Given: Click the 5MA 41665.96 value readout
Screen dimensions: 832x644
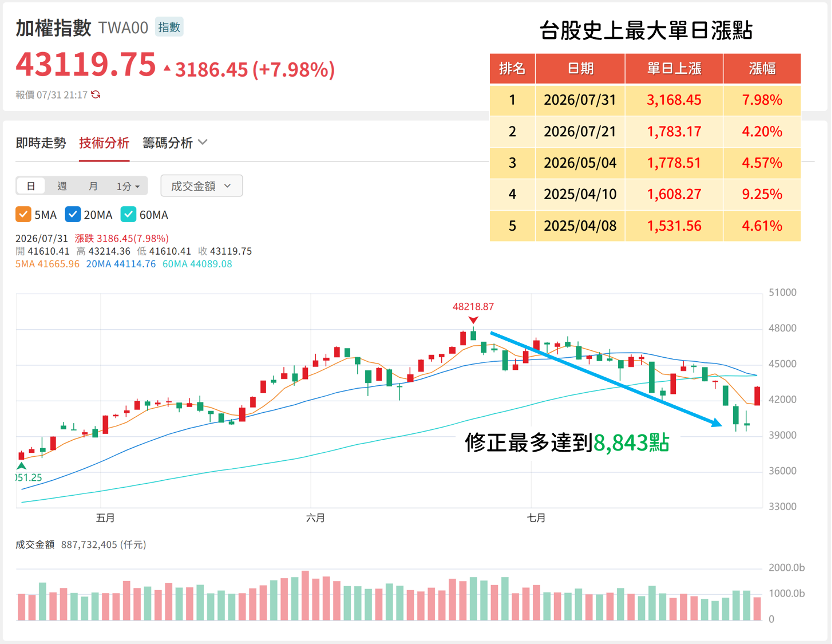Looking at the screenshot, I should (47, 264).
